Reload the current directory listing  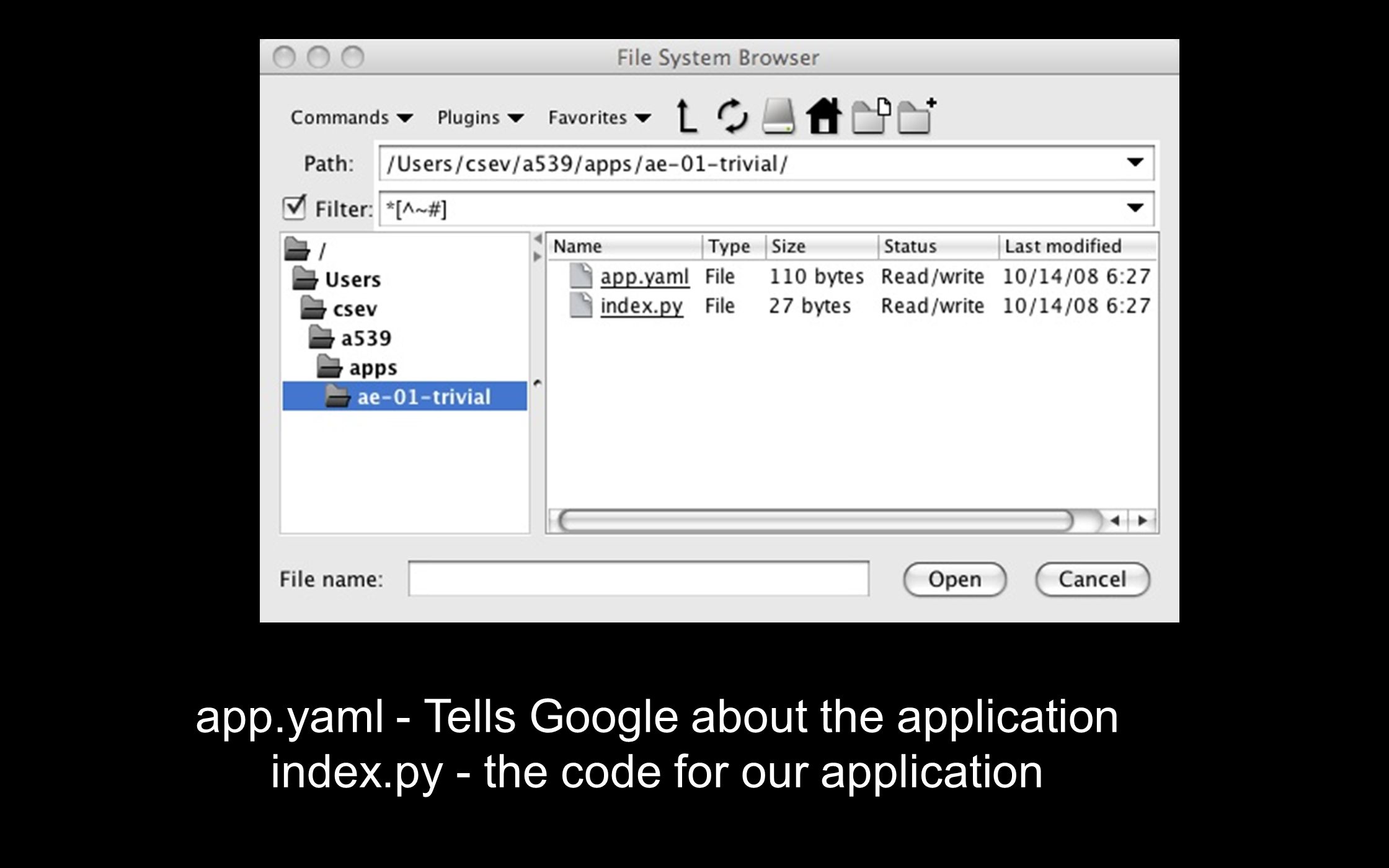click(x=732, y=116)
